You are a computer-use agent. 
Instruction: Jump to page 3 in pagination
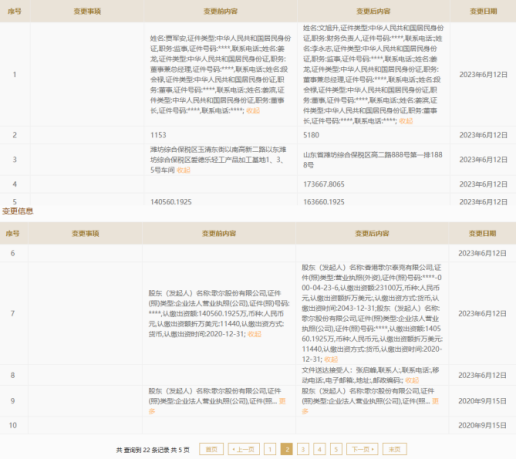[x=303, y=449]
